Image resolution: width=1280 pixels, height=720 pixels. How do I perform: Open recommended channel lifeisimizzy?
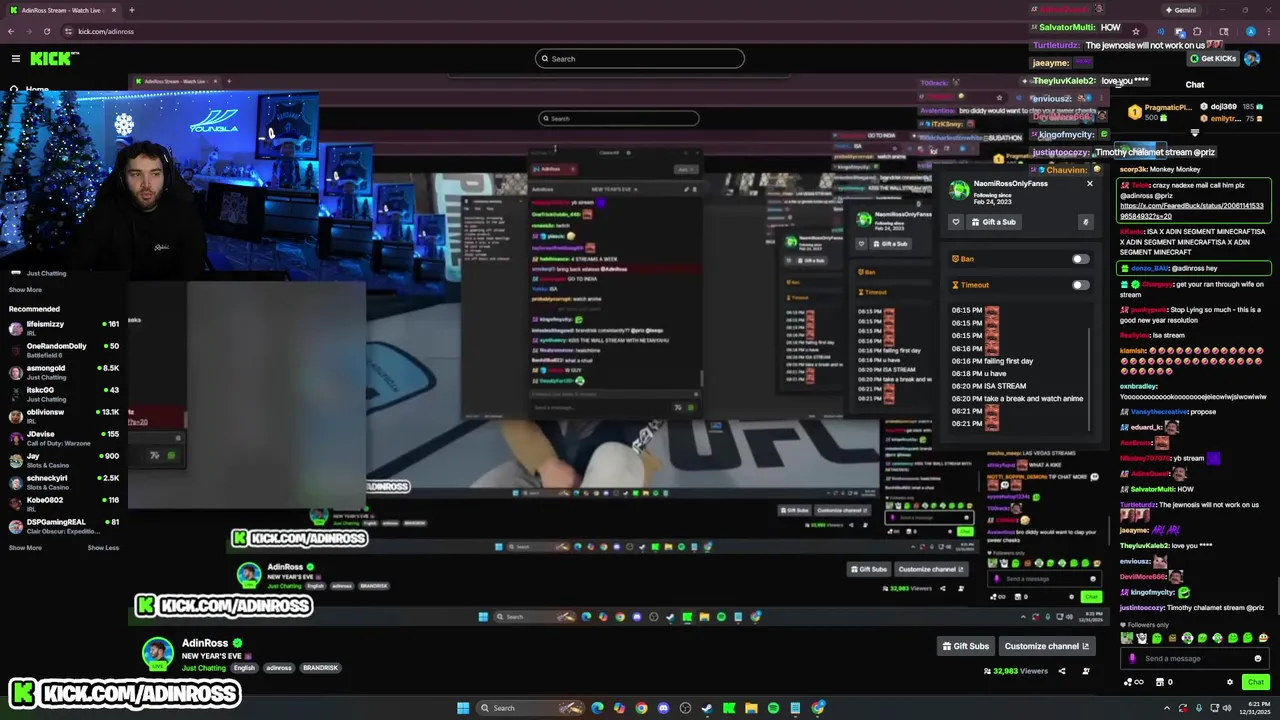click(64, 328)
